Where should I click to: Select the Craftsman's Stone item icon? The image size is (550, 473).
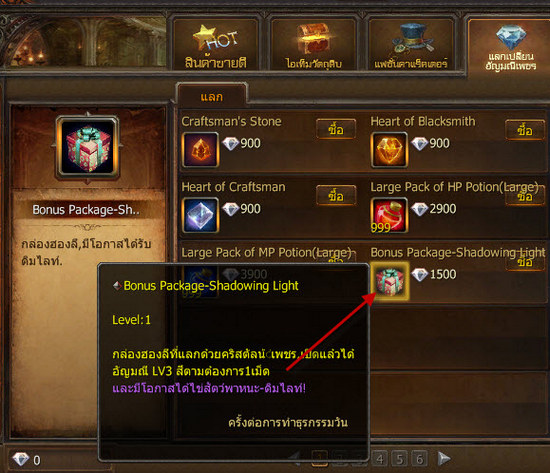tap(200, 150)
